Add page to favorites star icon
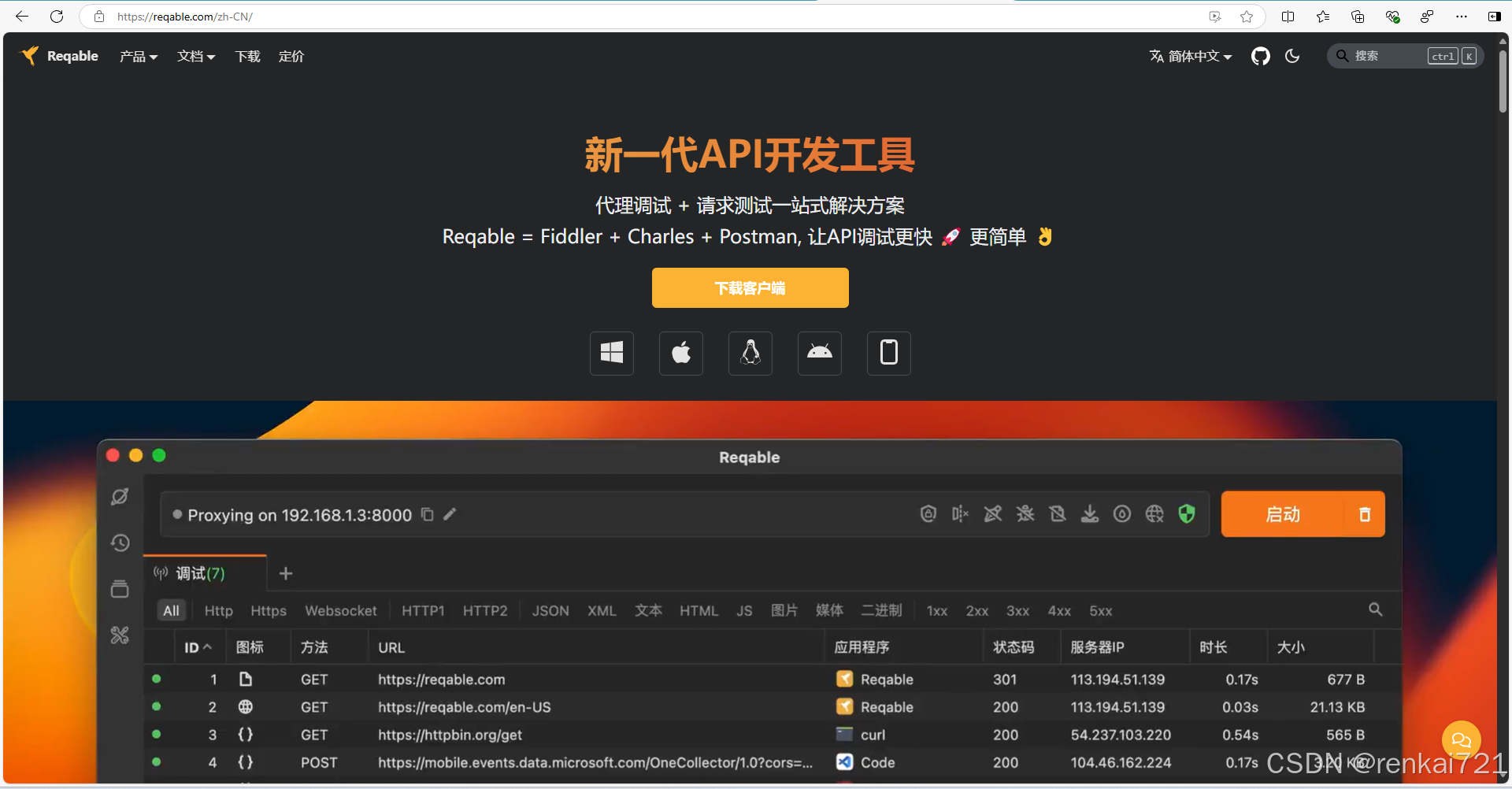Screen dimensions: 1512x789 [x=1247, y=17]
